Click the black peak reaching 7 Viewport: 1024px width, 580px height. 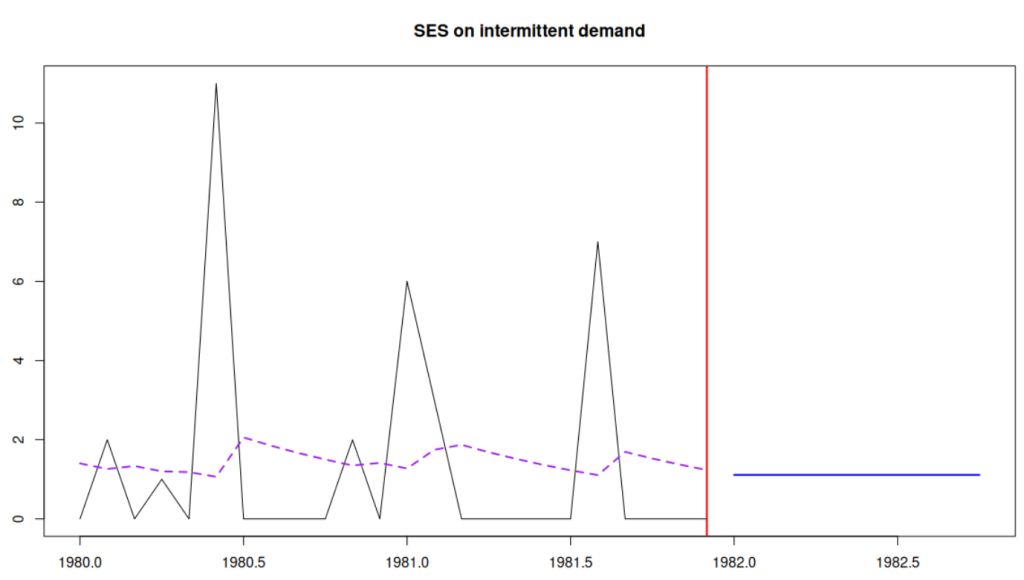point(598,244)
